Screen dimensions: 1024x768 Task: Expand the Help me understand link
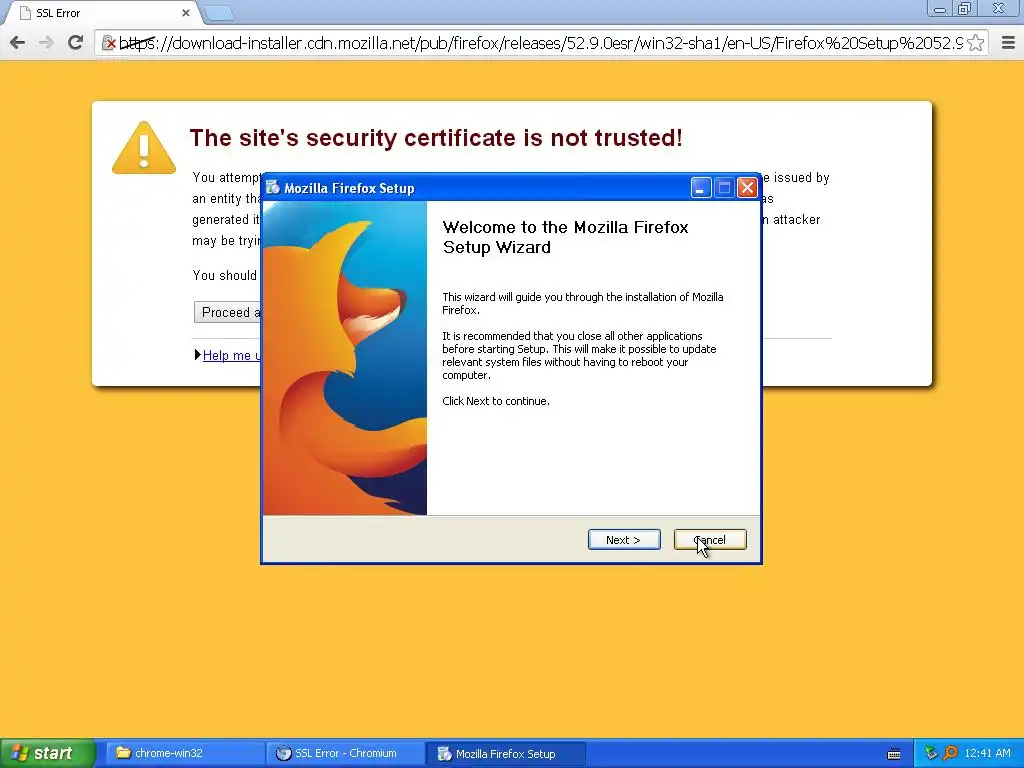232,355
